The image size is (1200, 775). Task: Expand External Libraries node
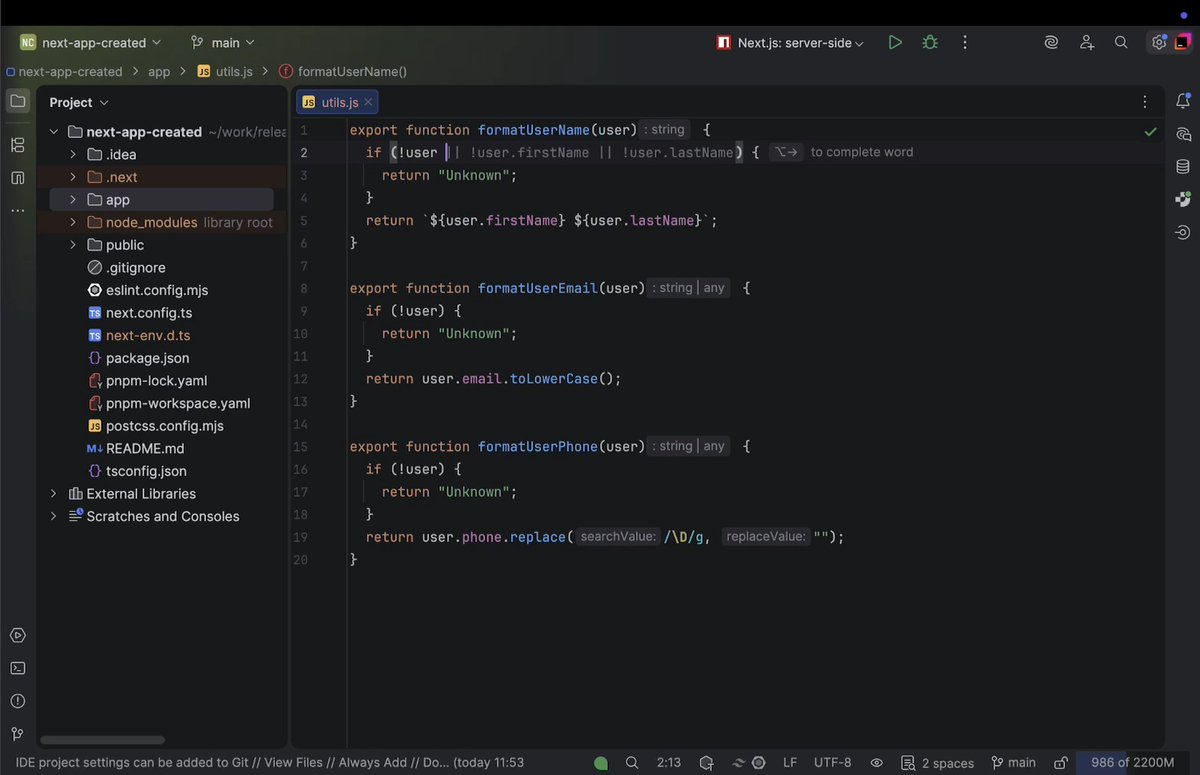pos(54,494)
